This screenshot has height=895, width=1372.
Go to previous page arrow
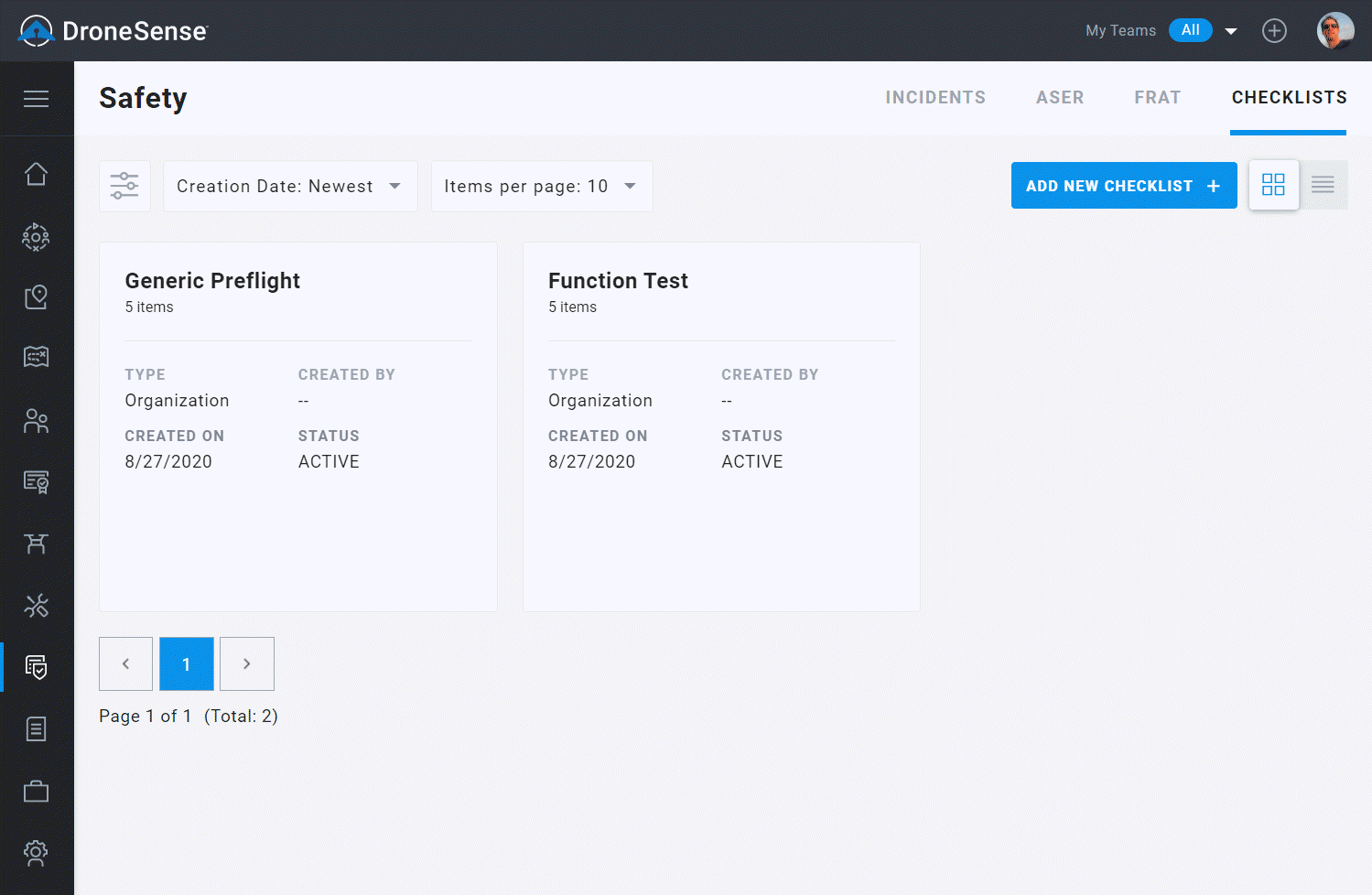(125, 663)
